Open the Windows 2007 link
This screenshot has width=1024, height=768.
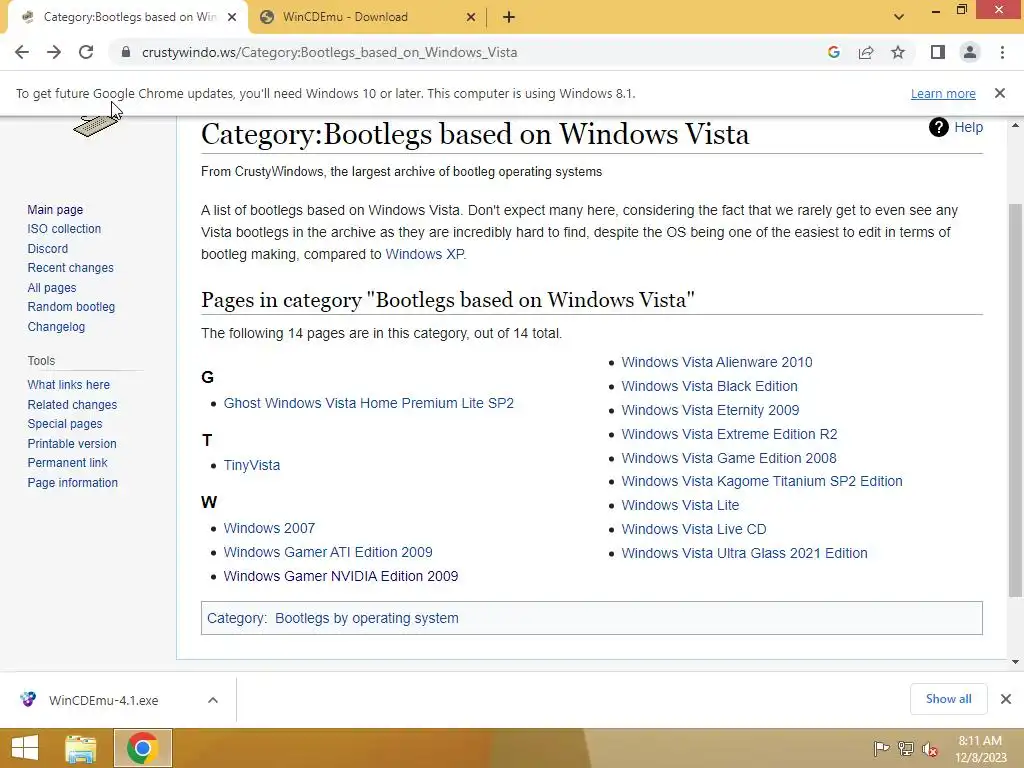tap(269, 528)
